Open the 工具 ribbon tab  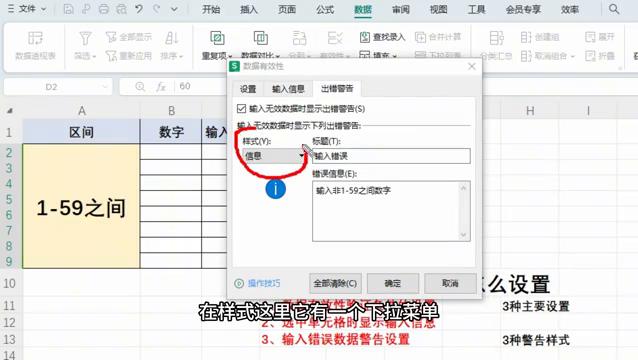pos(476,9)
